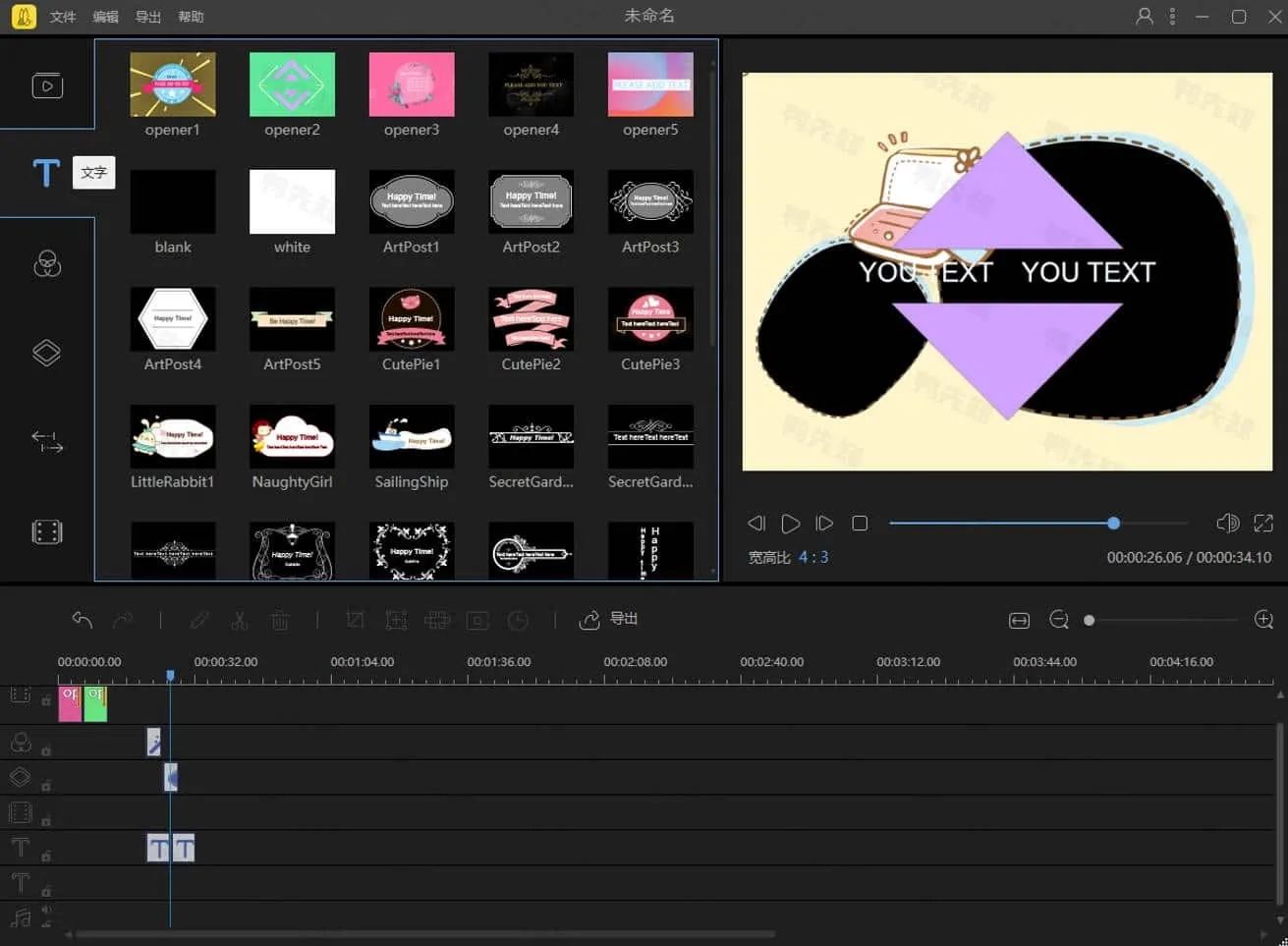Zoom in the timeline with plus magnifier
The width and height of the screenshot is (1288, 946).
[1263, 620]
